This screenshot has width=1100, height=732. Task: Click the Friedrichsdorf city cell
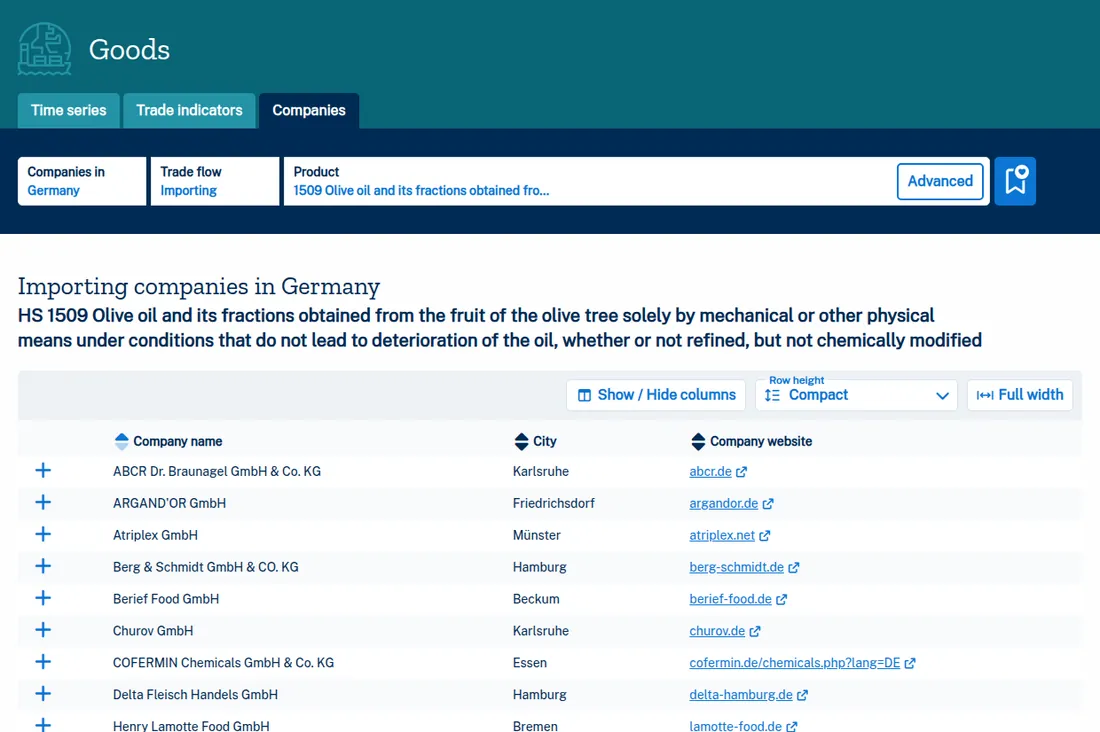(x=554, y=503)
